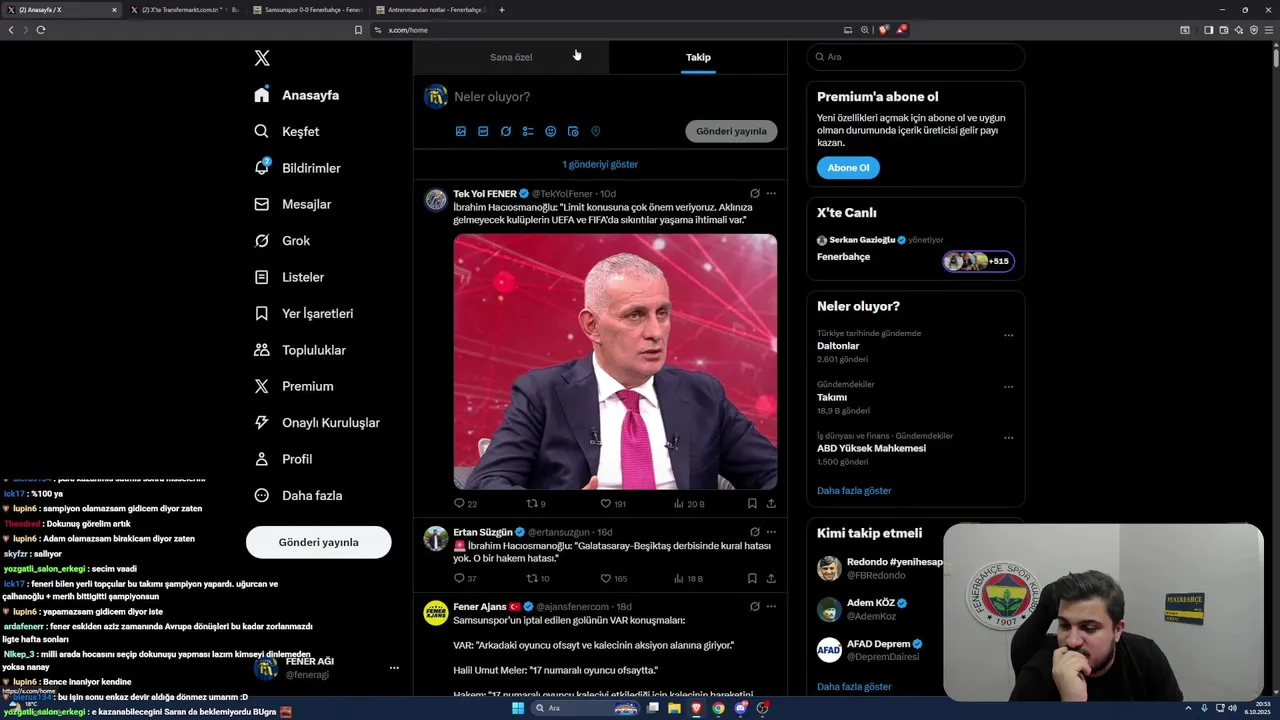
Task: Open File Explorer from taskbar
Action: (675, 708)
